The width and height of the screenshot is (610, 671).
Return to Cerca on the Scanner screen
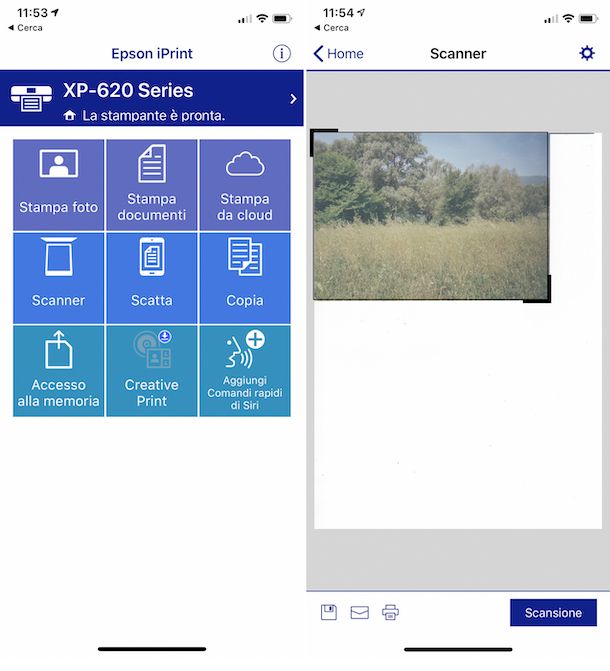[x=331, y=28]
